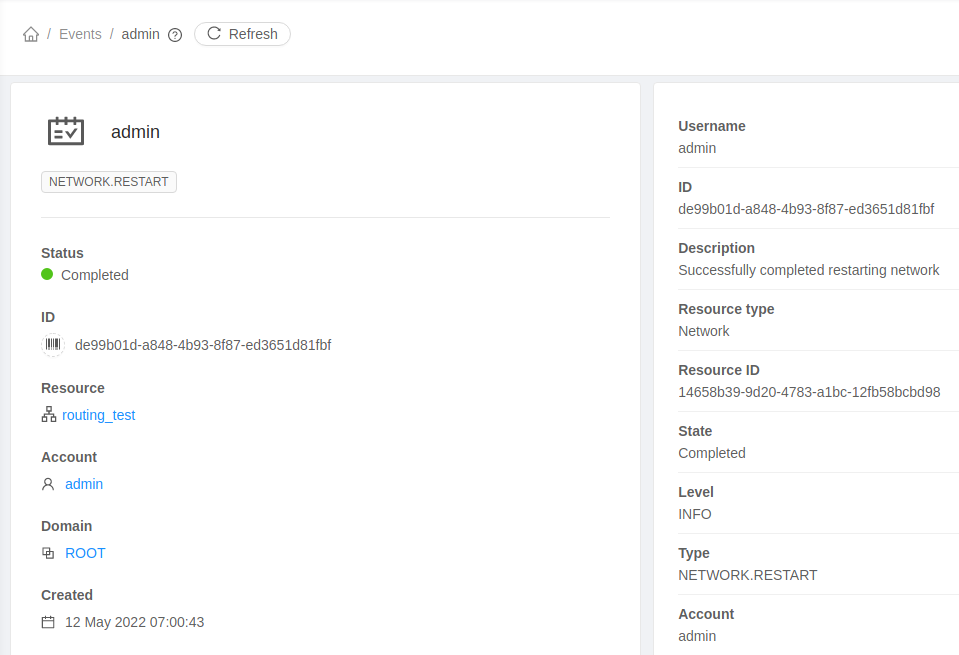Viewport: 959px width, 655px height.
Task: Click the network icon beside routing_test
Action: point(49,415)
